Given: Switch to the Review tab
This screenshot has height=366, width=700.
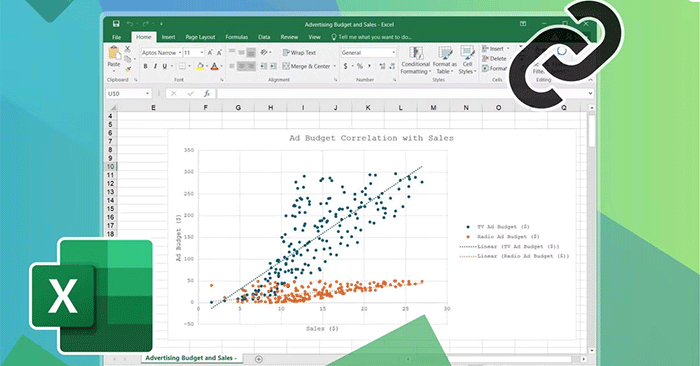Looking at the screenshot, I should point(289,37).
